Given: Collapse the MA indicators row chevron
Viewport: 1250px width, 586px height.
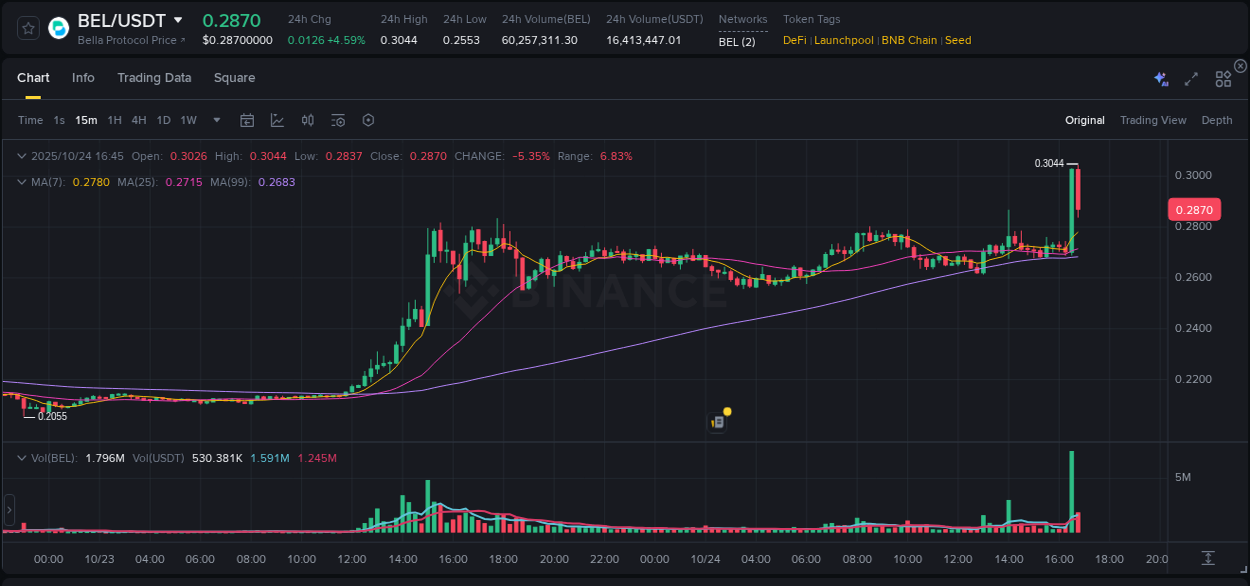Looking at the screenshot, I should [21, 182].
